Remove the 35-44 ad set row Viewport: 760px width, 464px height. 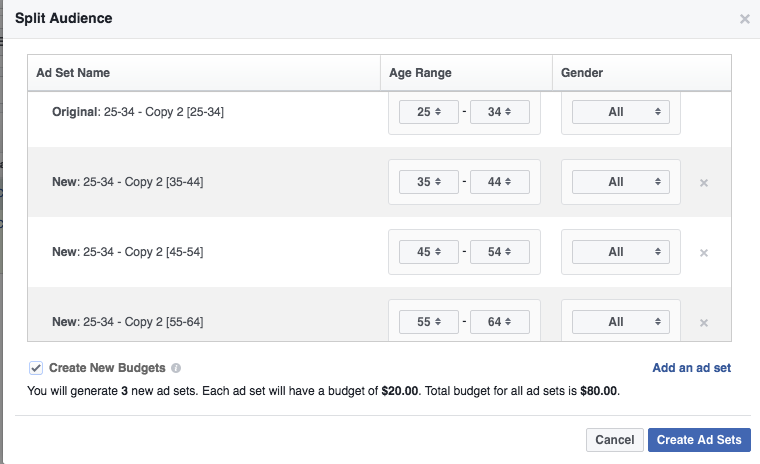tap(704, 183)
